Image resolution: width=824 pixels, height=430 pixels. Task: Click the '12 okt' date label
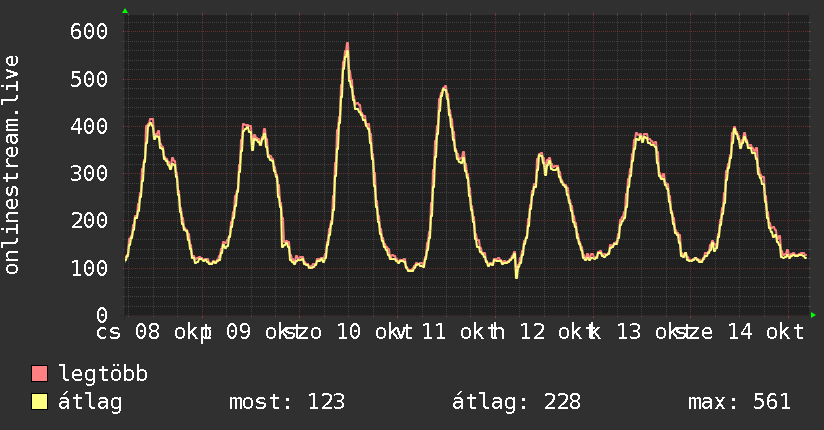pyautogui.click(x=557, y=332)
